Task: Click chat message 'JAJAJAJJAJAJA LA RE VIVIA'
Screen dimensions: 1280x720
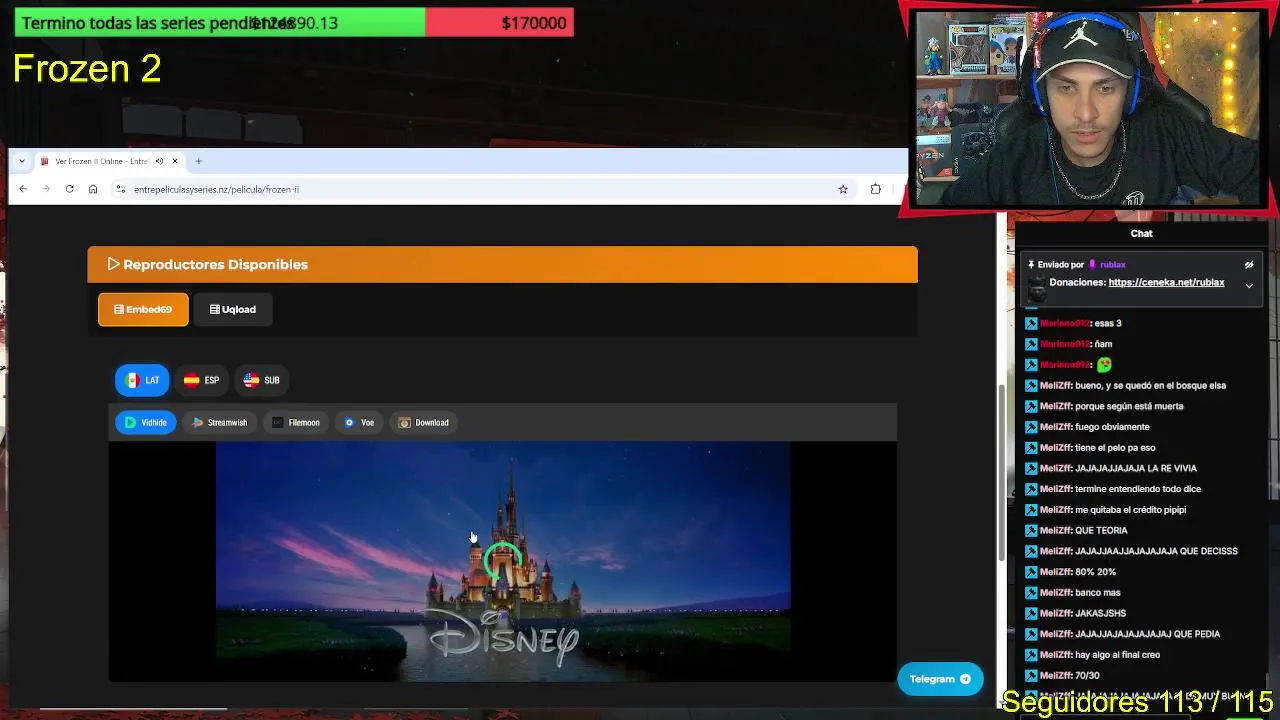Action: click(1136, 468)
